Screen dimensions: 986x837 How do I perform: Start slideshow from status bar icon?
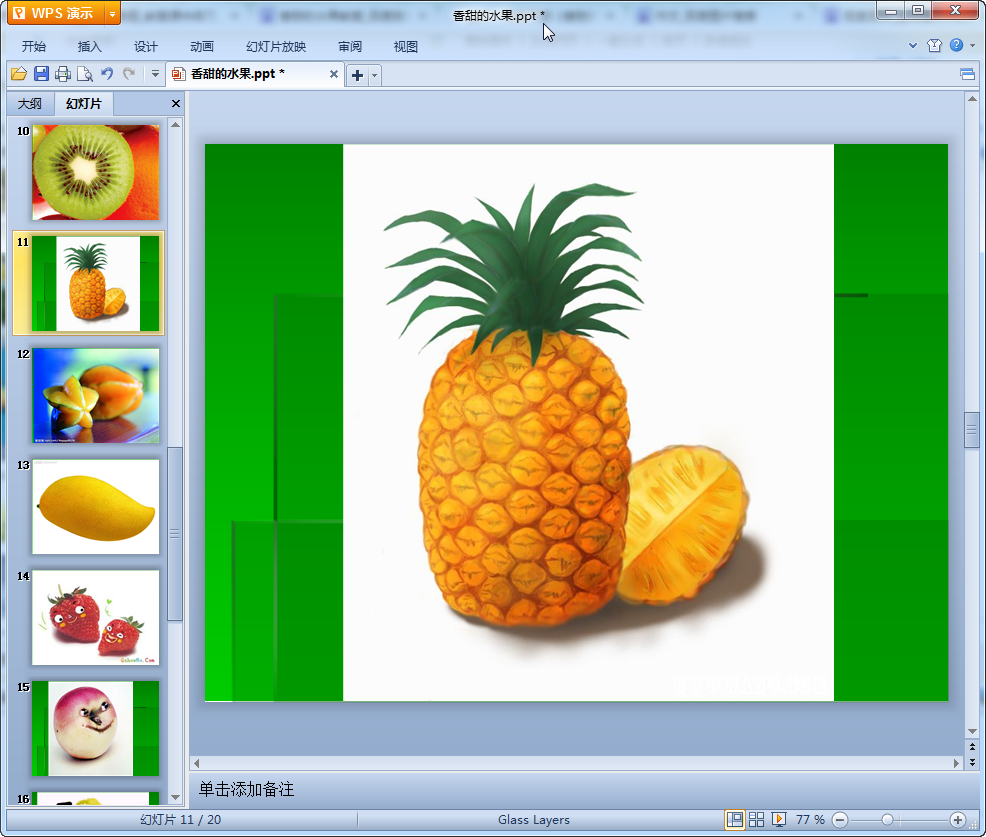778,819
